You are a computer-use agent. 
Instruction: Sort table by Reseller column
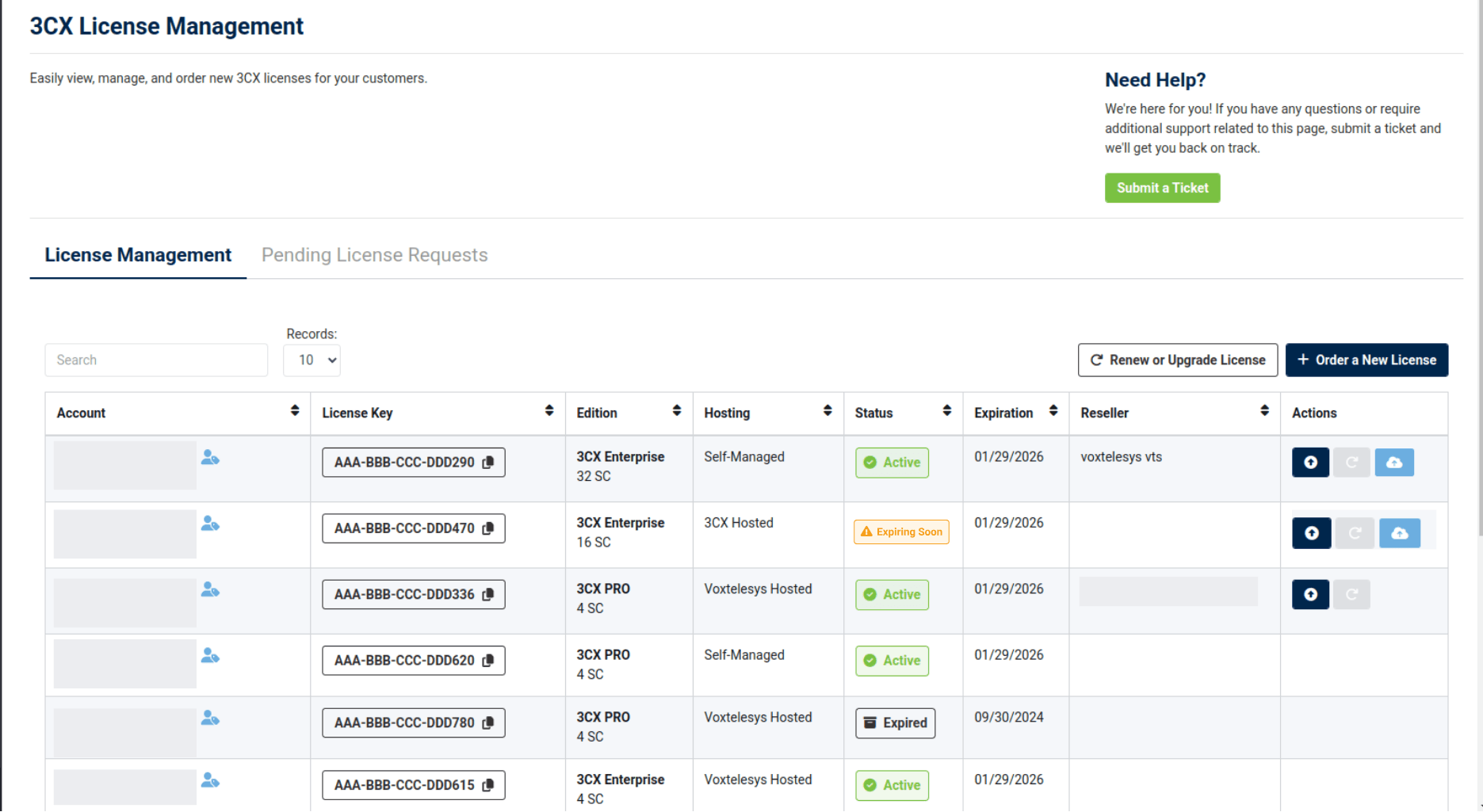click(1265, 410)
